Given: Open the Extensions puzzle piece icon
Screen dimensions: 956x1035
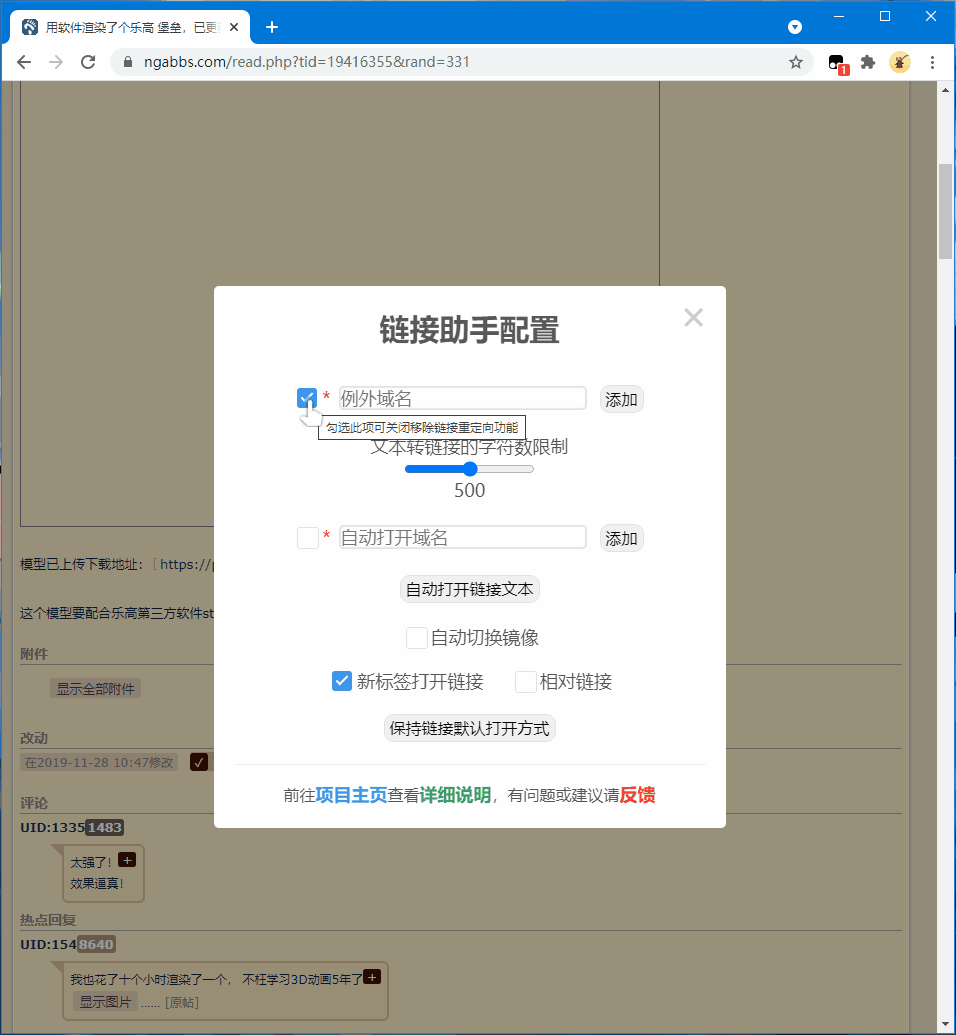Looking at the screenshot, I should (869, 62).
